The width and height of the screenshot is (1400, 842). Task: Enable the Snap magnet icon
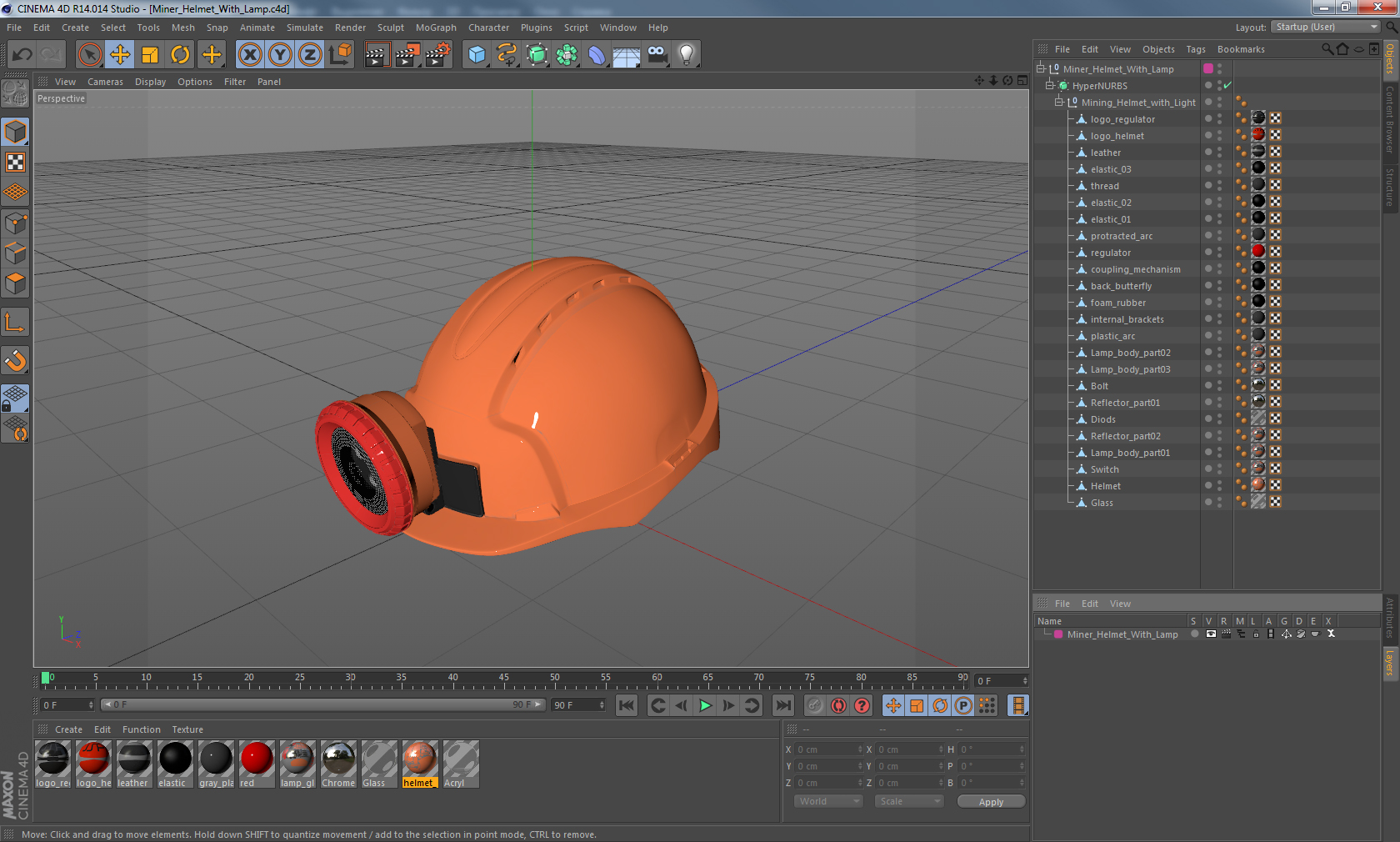[x=15, y=360]
